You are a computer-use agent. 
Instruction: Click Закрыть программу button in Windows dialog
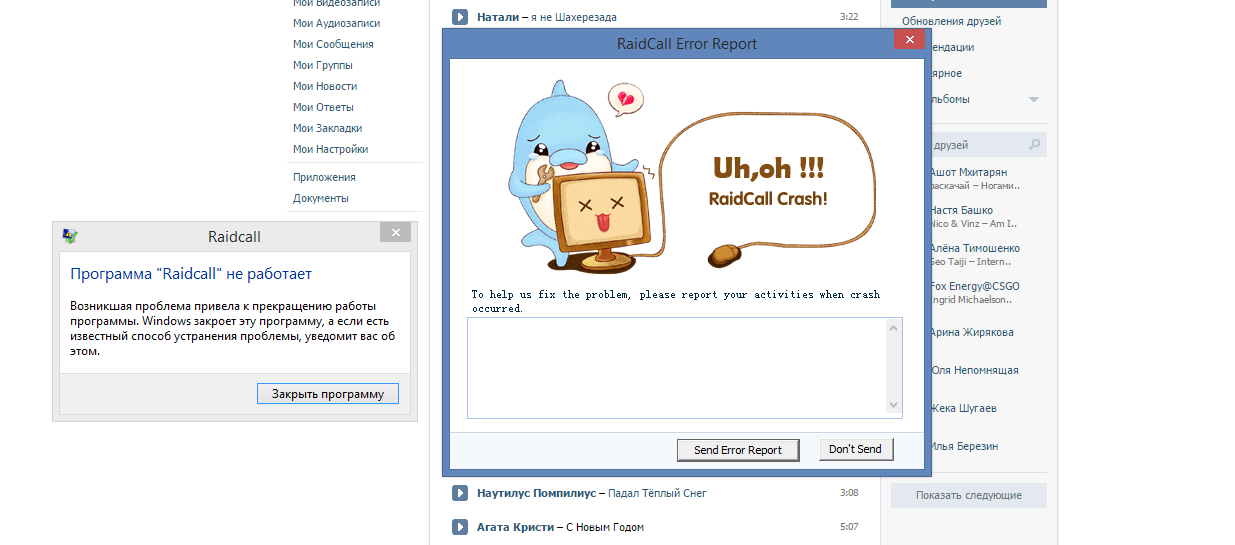[x=328, y=394]
